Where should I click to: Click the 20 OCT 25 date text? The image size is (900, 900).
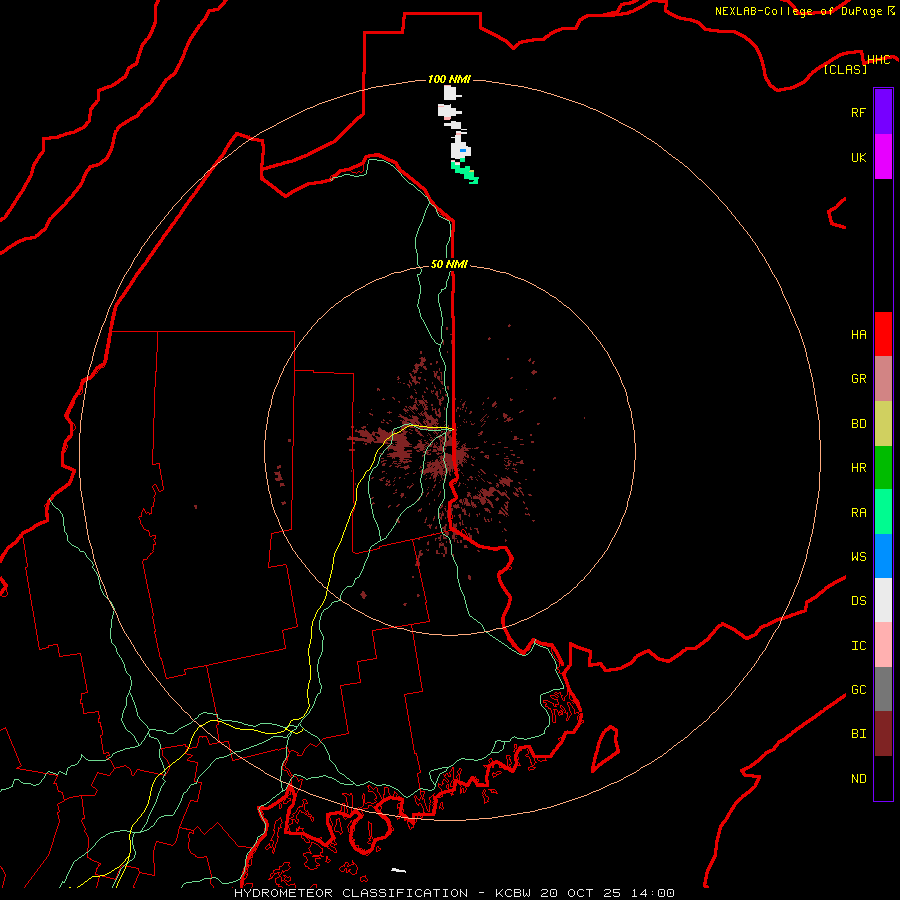[581, 893]
